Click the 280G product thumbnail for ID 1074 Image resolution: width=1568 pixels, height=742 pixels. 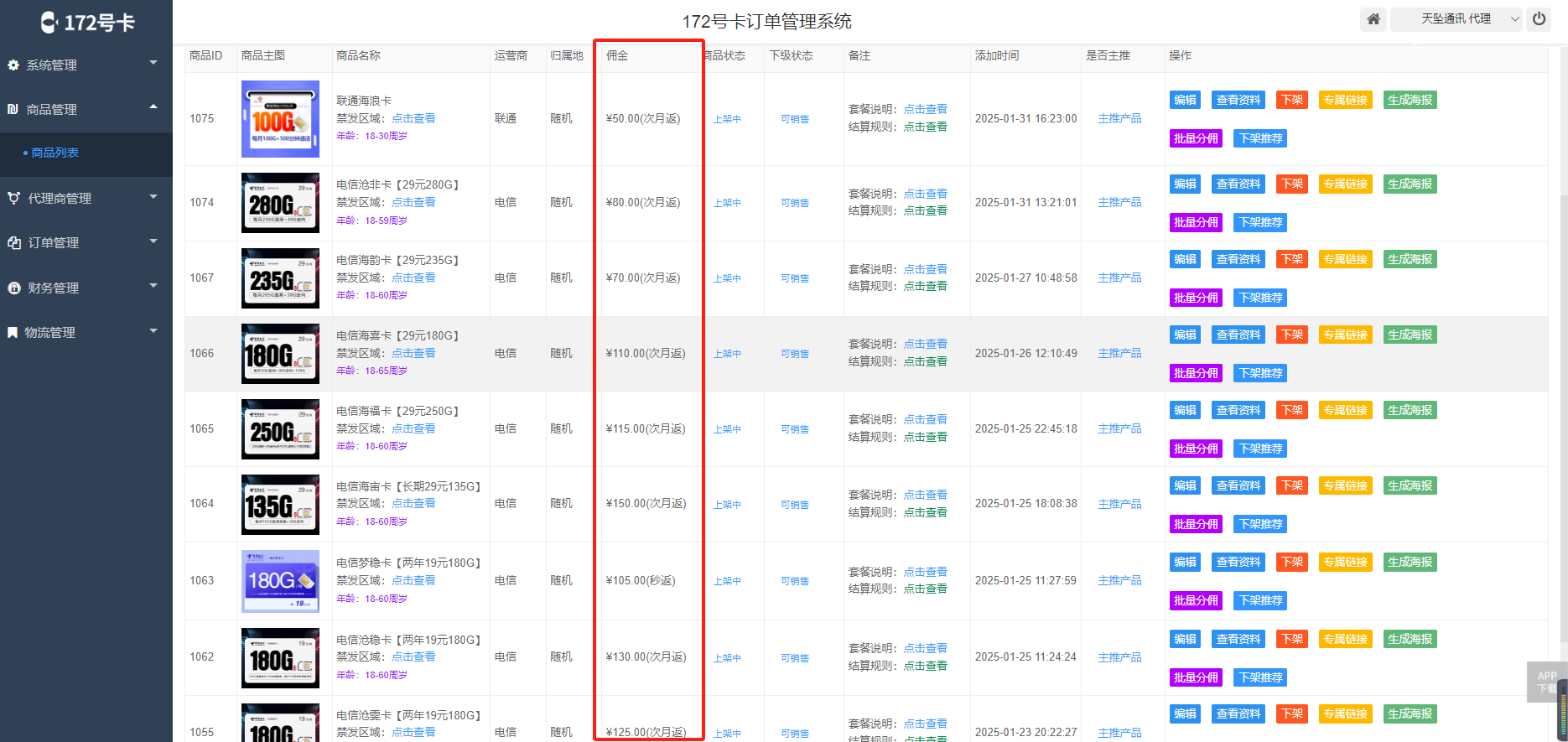(280, 203)
